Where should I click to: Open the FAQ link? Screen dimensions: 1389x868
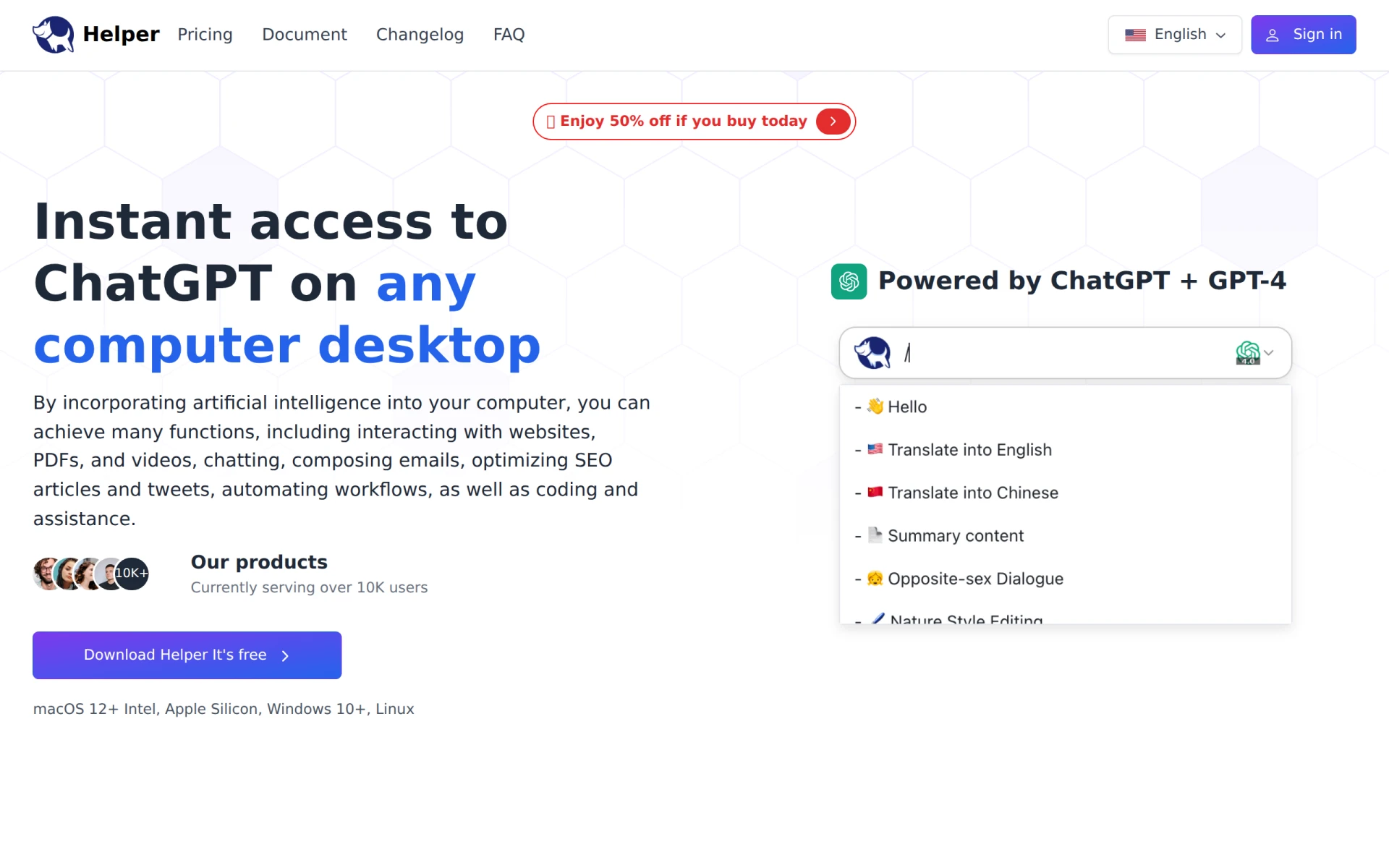pos(509,35)
